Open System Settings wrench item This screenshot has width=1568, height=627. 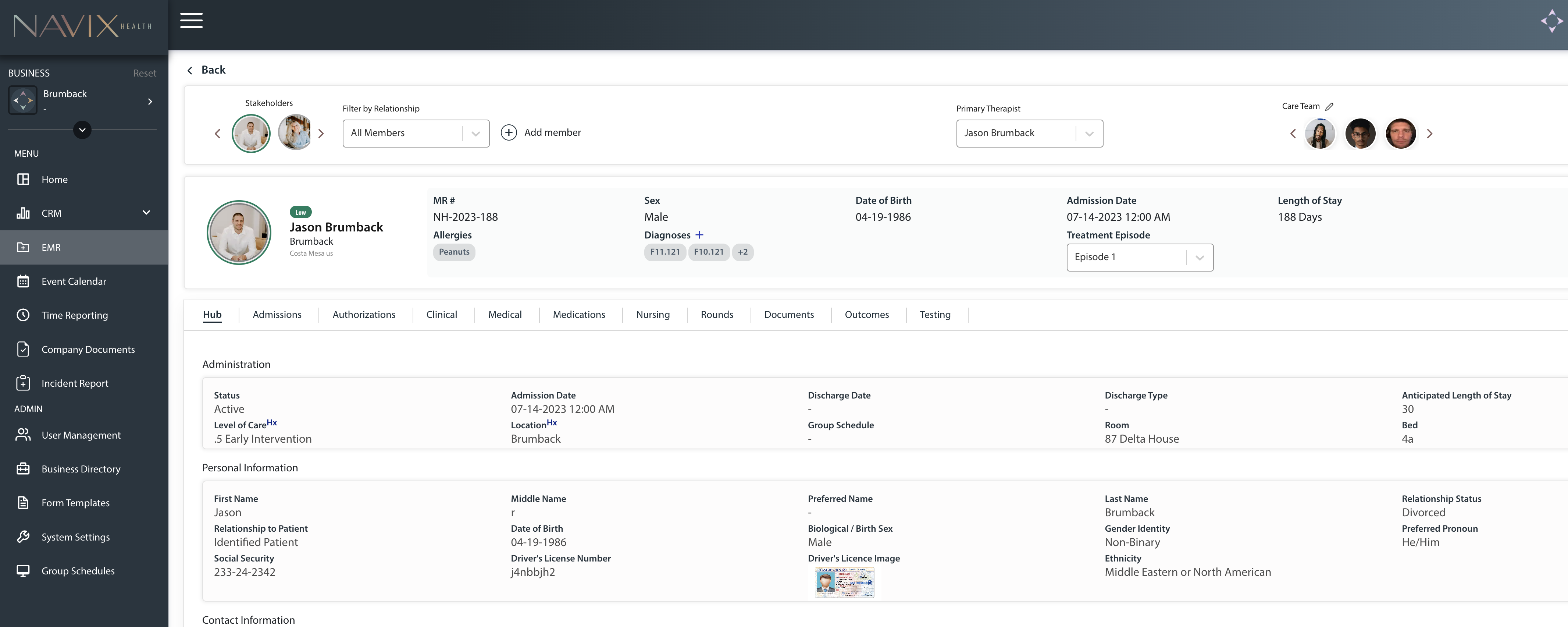75,537
